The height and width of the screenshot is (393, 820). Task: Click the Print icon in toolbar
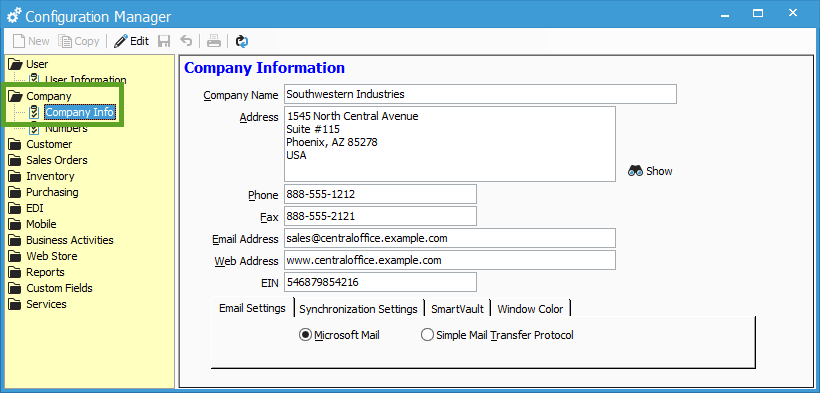(214, 41)
